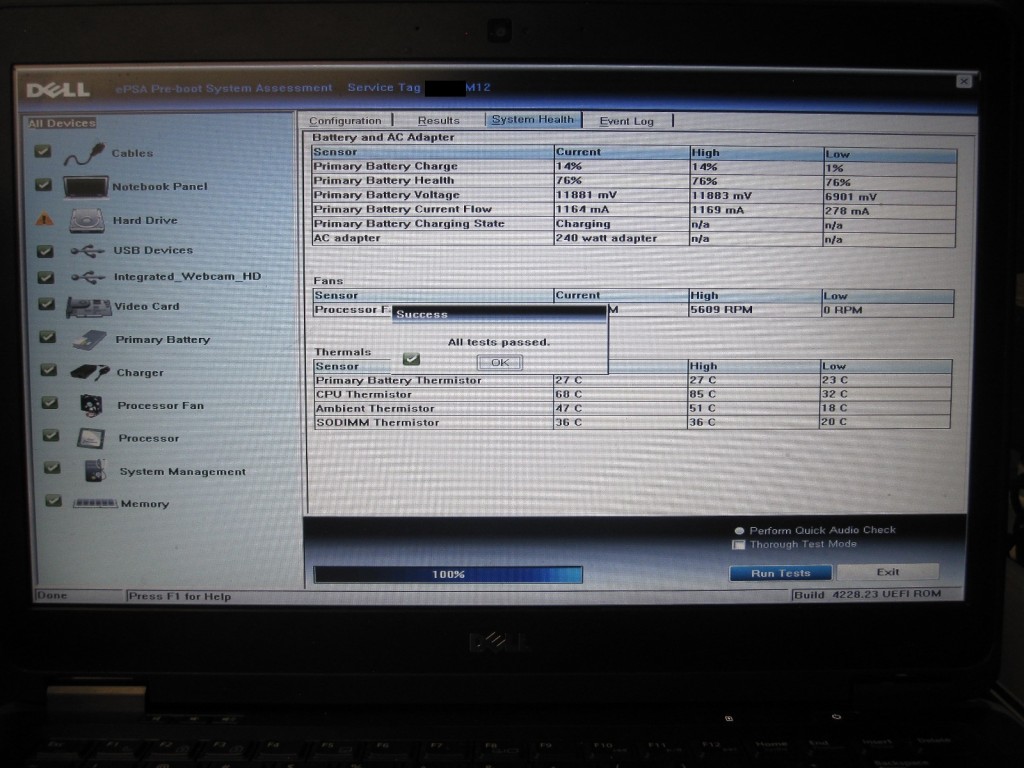Click the Processor Fan icon
This screenshot has height=768, width=1024.
(x=91, y=406)
